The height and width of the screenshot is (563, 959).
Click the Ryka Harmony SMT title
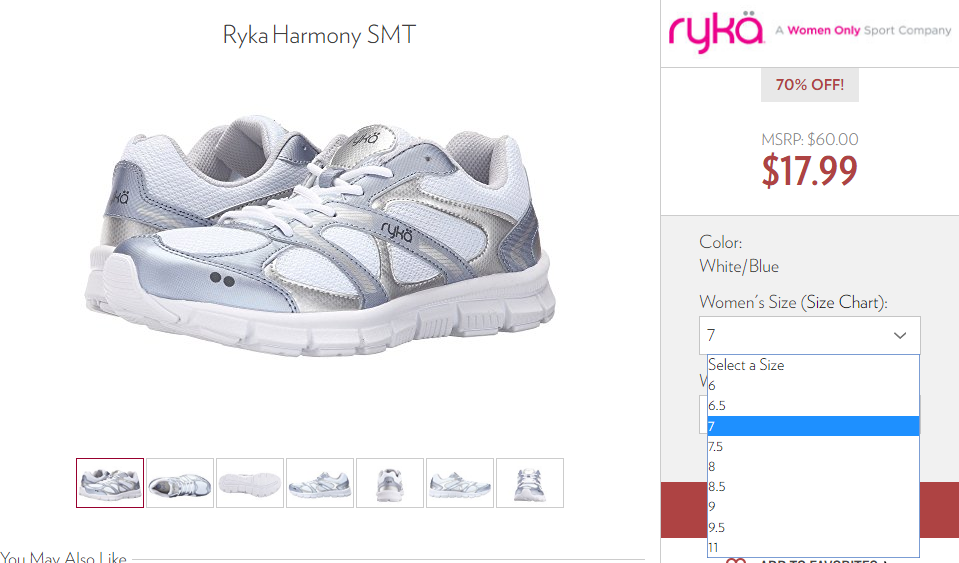[319, 35]
